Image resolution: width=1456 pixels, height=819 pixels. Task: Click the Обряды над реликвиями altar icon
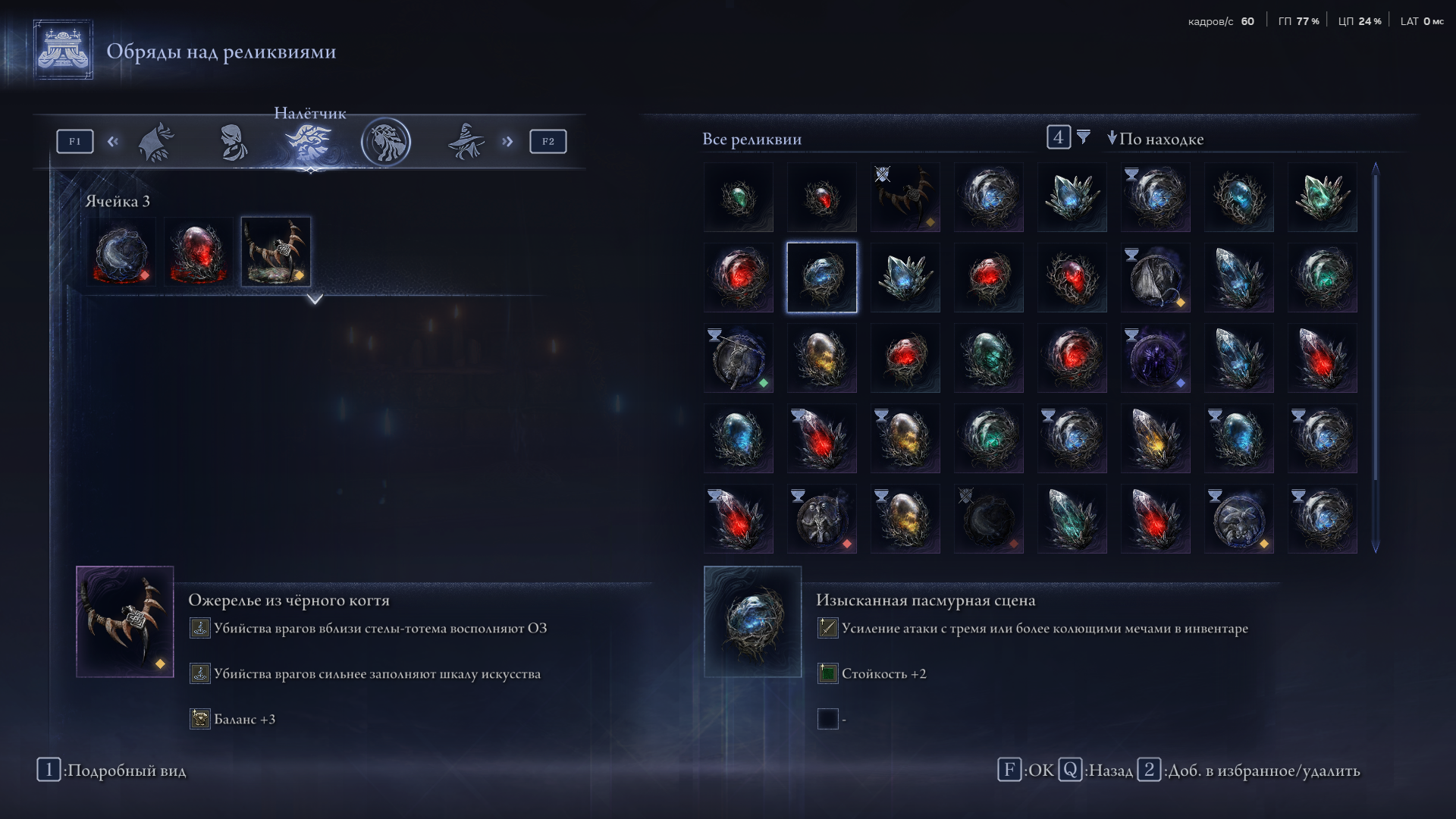63,51
